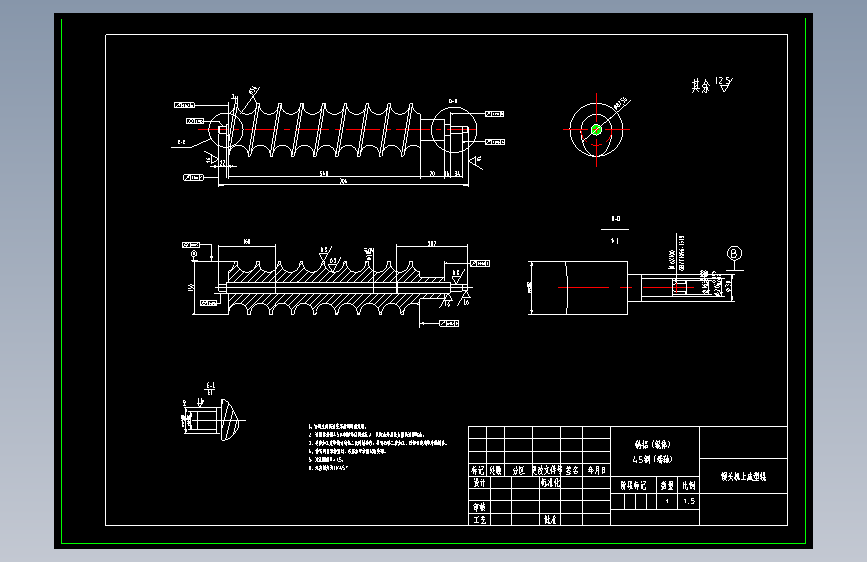Click the 年月日 header cell

[x=597, y=470]
